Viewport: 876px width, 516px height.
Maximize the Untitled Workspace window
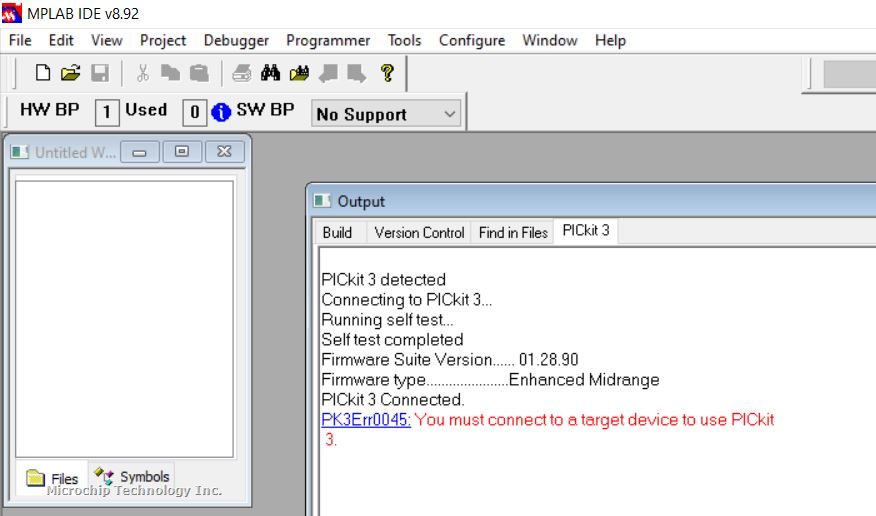181,152
